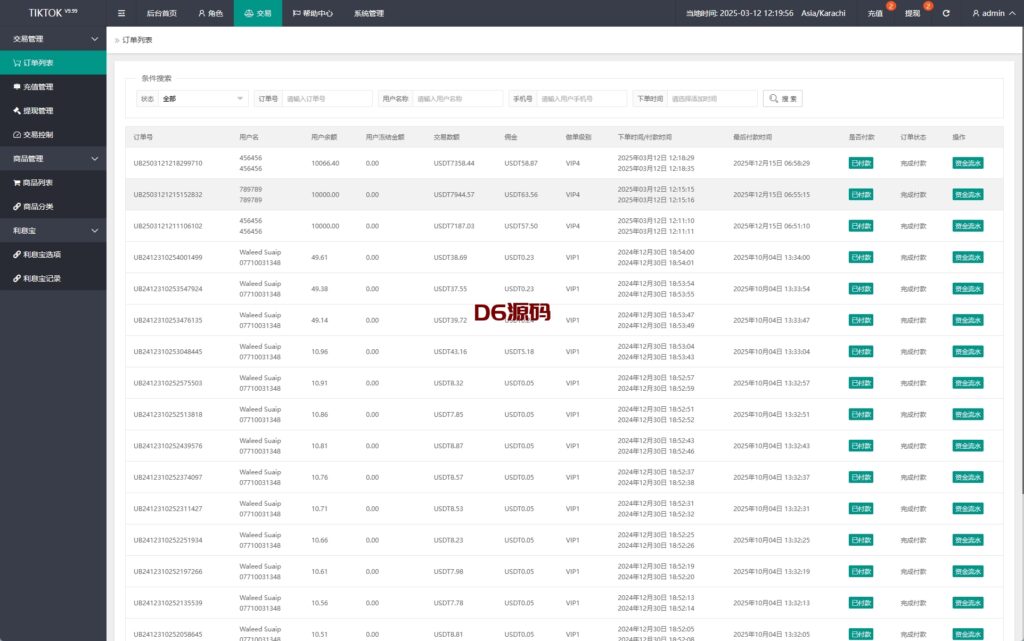The width and height of the screenshot is (1024, 641).
Task: Click 已付款 tag for order UB2412310252513818
Action: pos(861,414)
